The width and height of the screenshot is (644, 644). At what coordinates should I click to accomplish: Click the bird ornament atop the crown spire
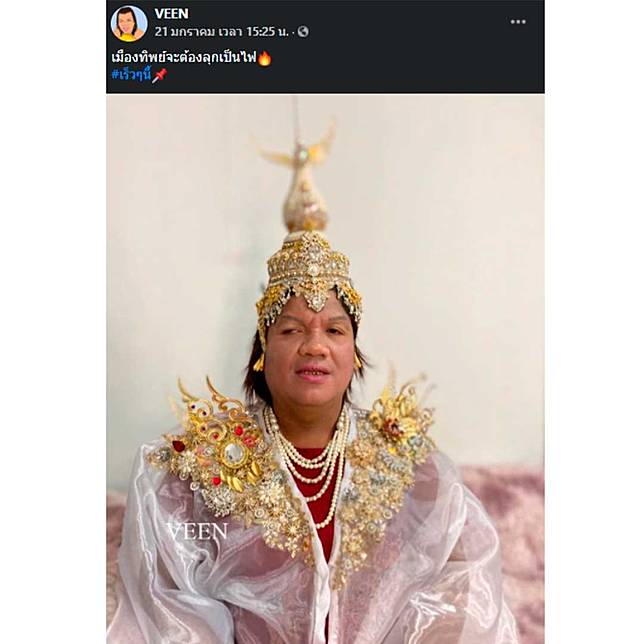(299, 152)
